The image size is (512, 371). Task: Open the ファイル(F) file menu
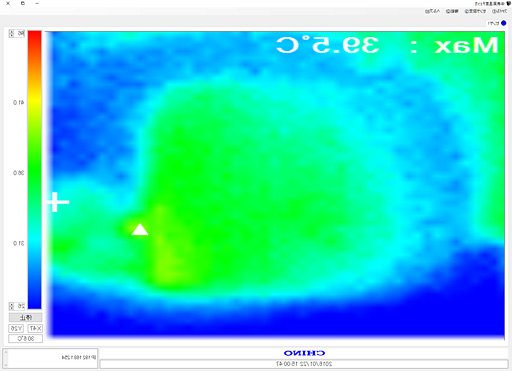pos(499,11)
